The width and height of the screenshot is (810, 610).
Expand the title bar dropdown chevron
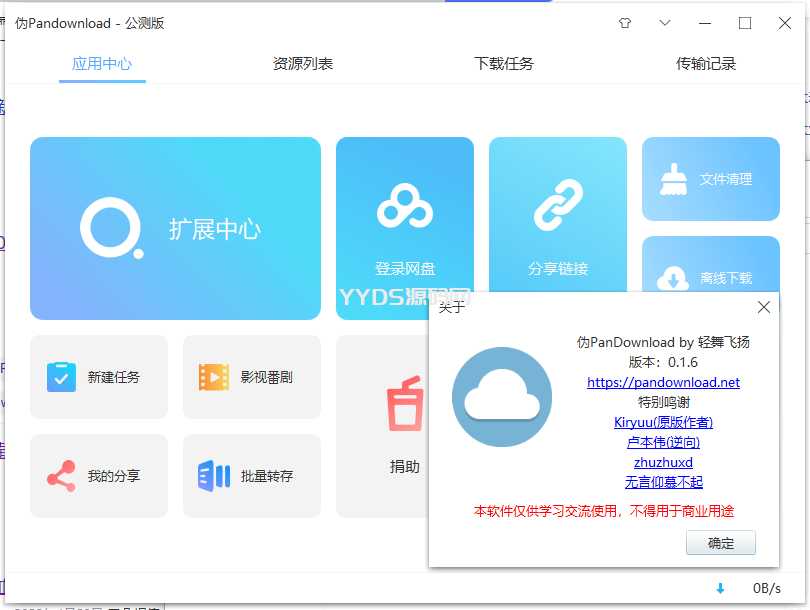click(665, 23)
